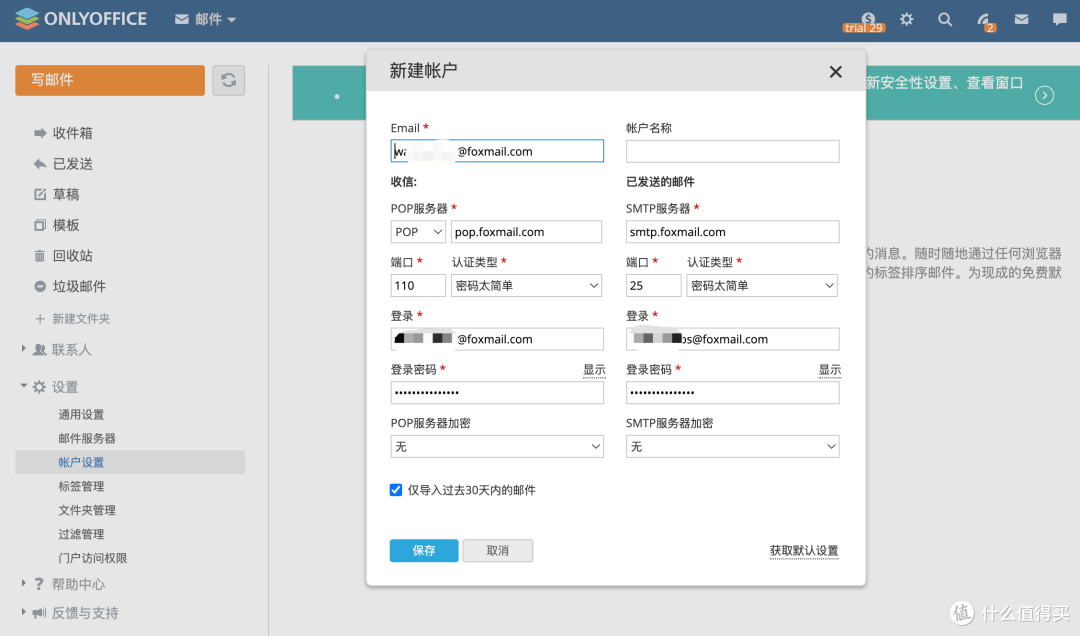The width and height of the screenshot is (1080, 636).
Task: Click the 取消 cancel button
Action: click(x=497, y=551)
